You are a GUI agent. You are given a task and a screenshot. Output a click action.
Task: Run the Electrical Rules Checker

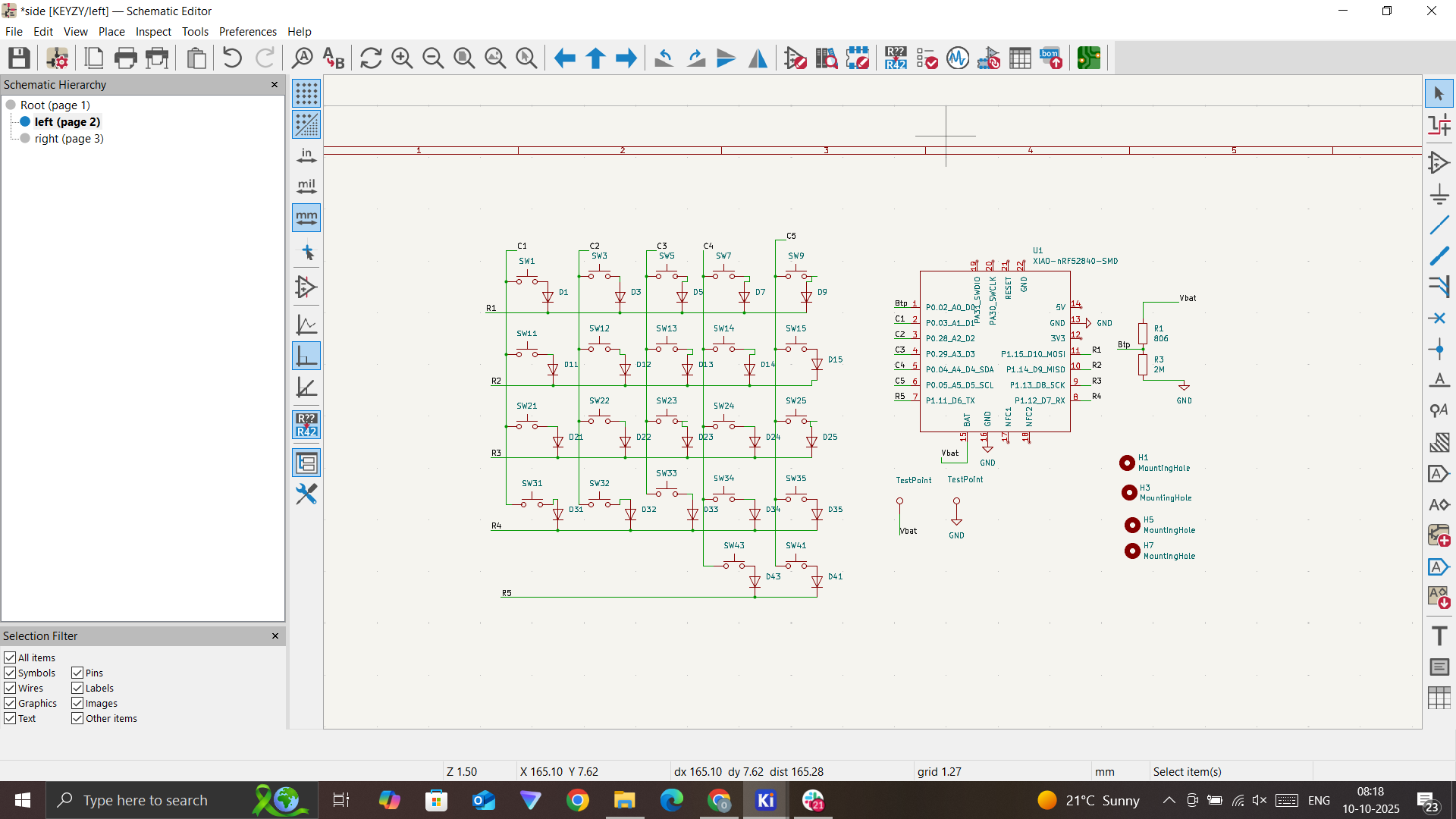pos(927,58)
